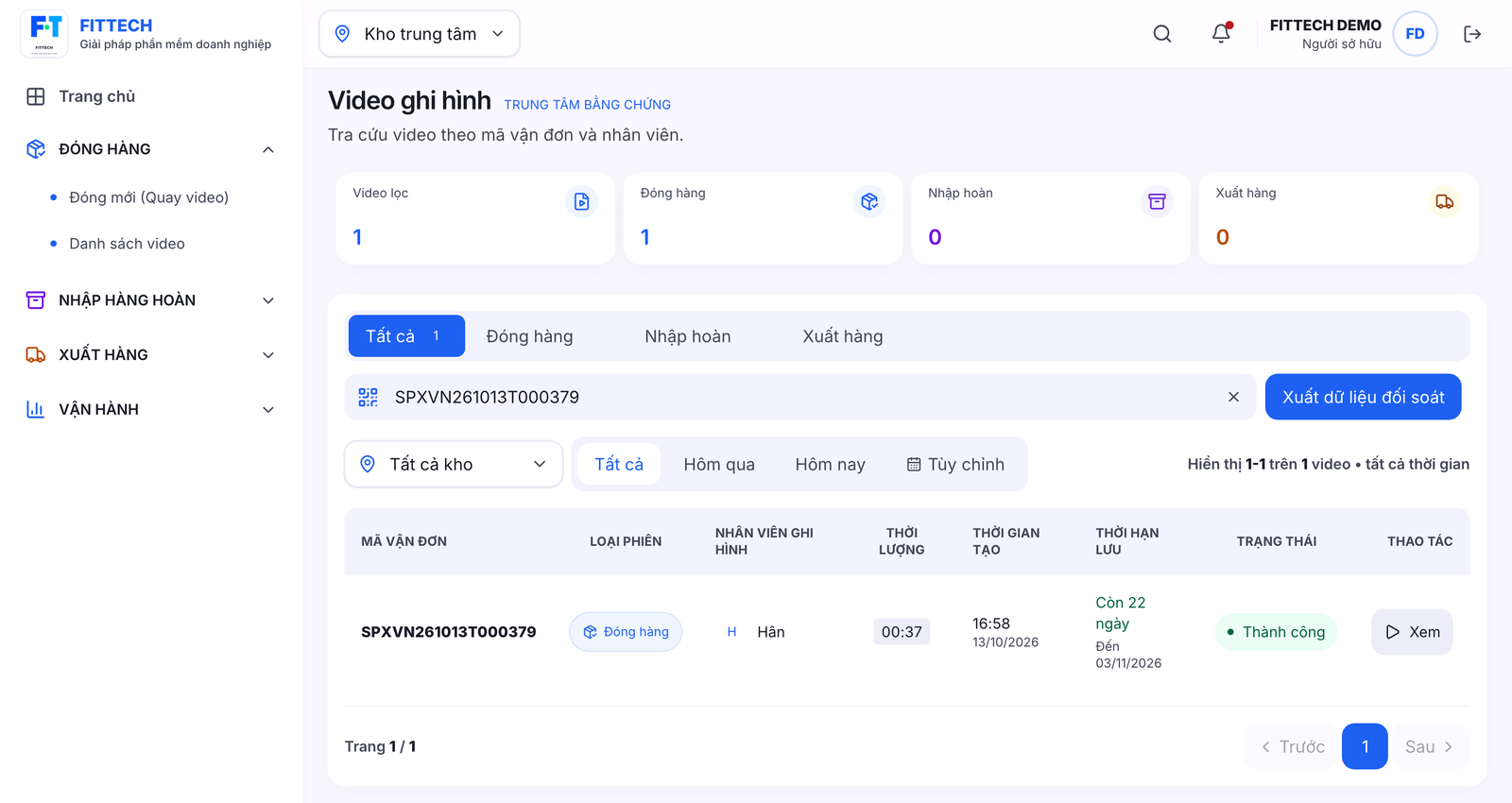
Task: Expand the VẬN HÀNH section chevron
Action: (x=268, y=410)
